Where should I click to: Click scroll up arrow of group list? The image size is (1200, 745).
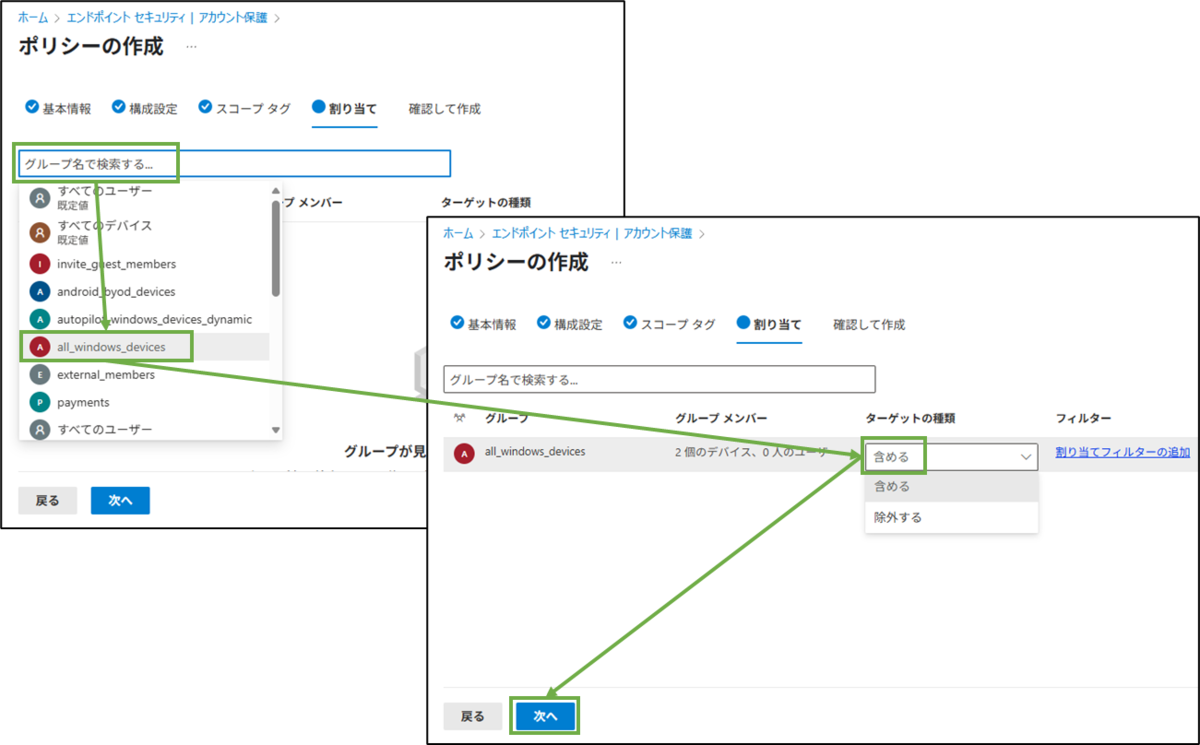click(x=276, y=190)
